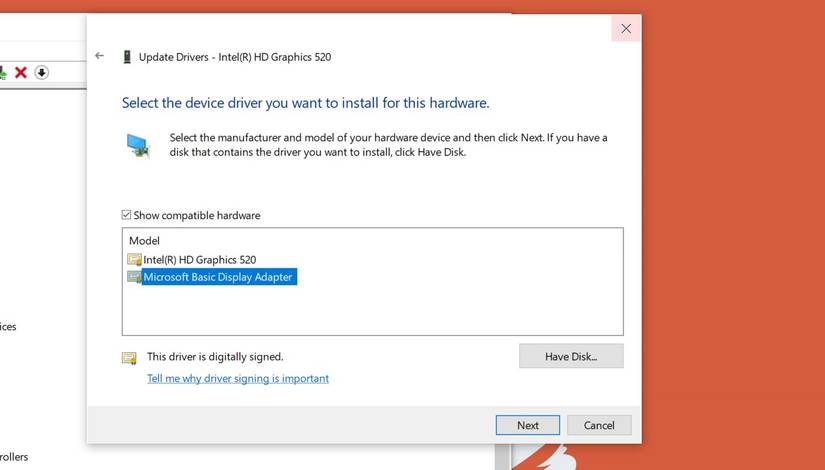Click the device icon beside Update Drivers title
825x470 pixels.
(x=127, y=57)
